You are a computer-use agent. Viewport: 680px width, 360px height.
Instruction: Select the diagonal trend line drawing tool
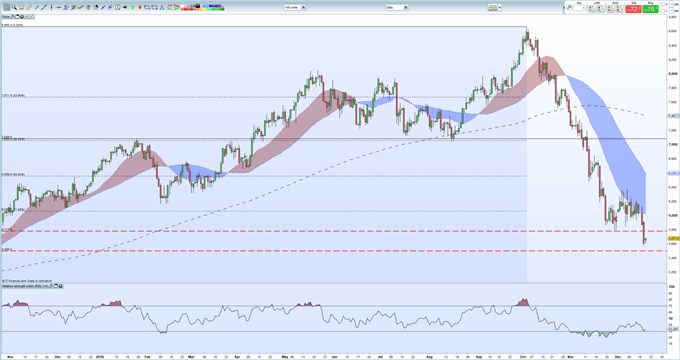tap(44, 7)
